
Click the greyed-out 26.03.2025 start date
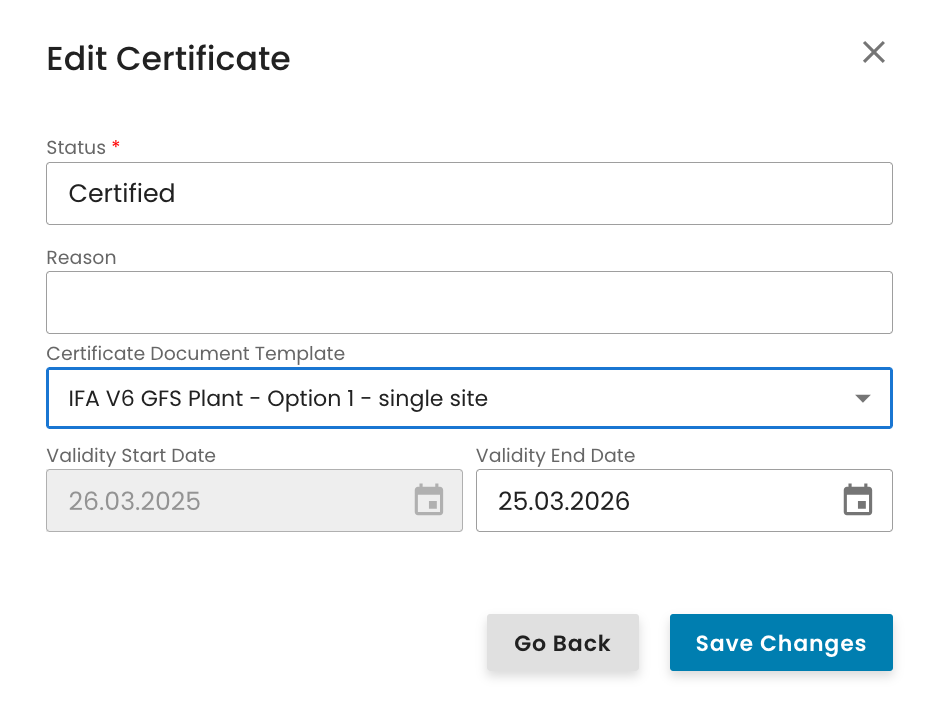tap(135, 501)
